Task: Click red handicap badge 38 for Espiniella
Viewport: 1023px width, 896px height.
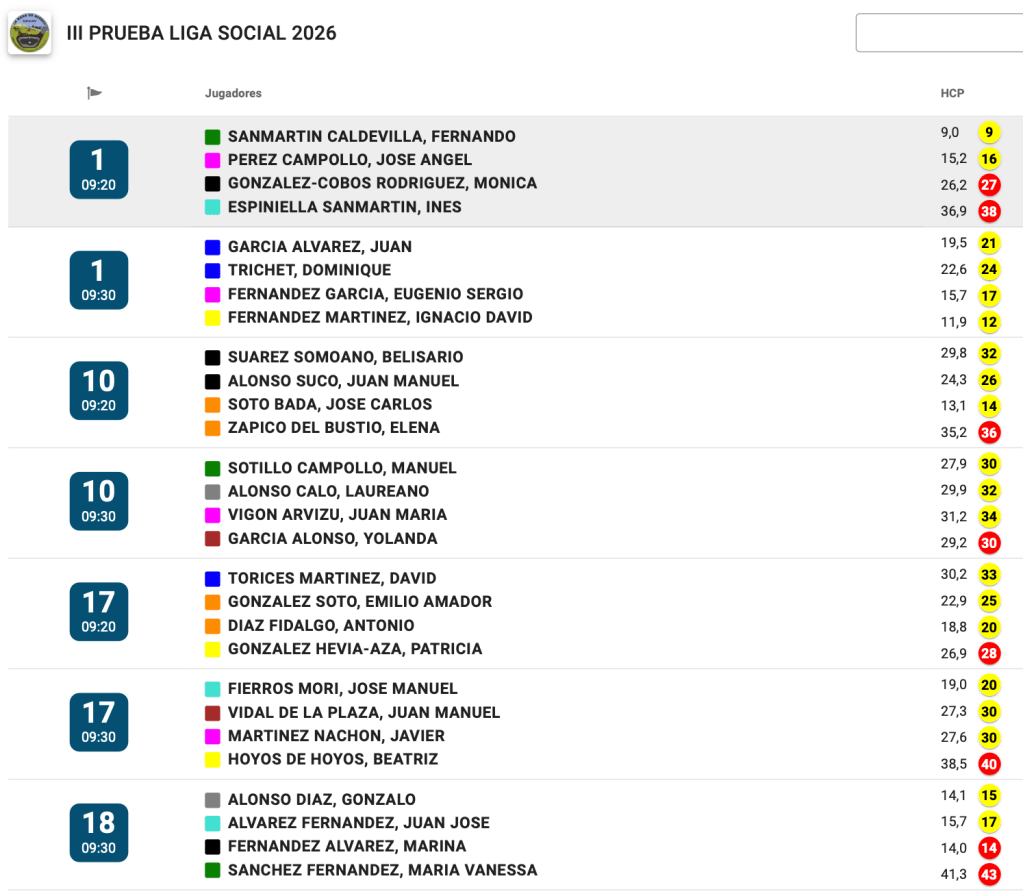Action: coord(989,211)
